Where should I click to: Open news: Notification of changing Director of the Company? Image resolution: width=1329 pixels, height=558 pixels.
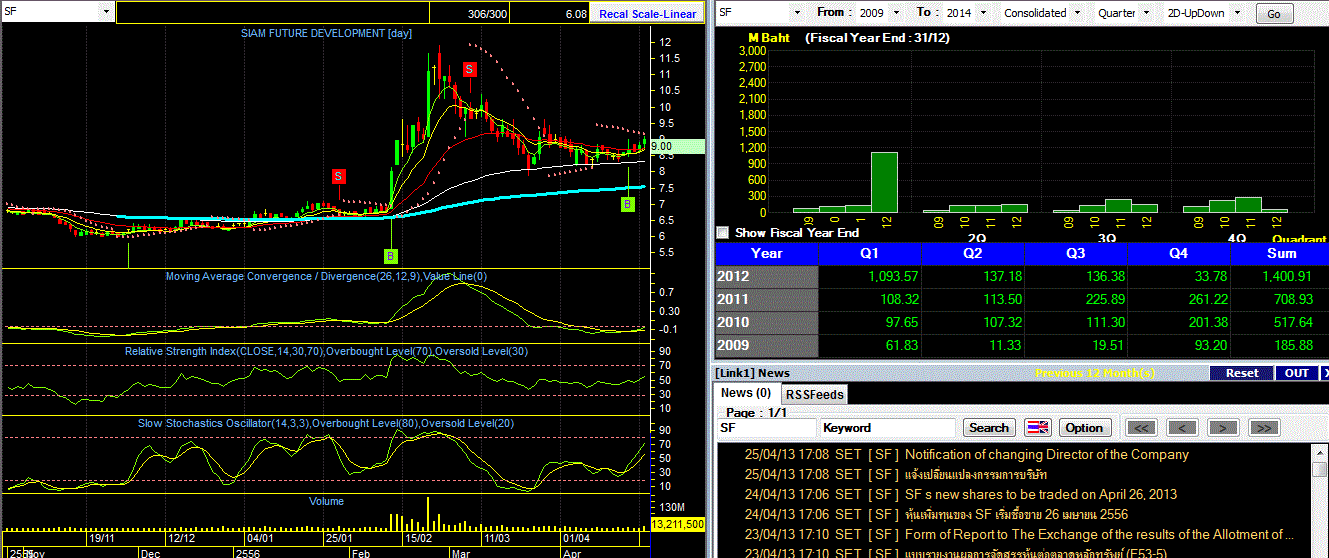(1047, 454)
